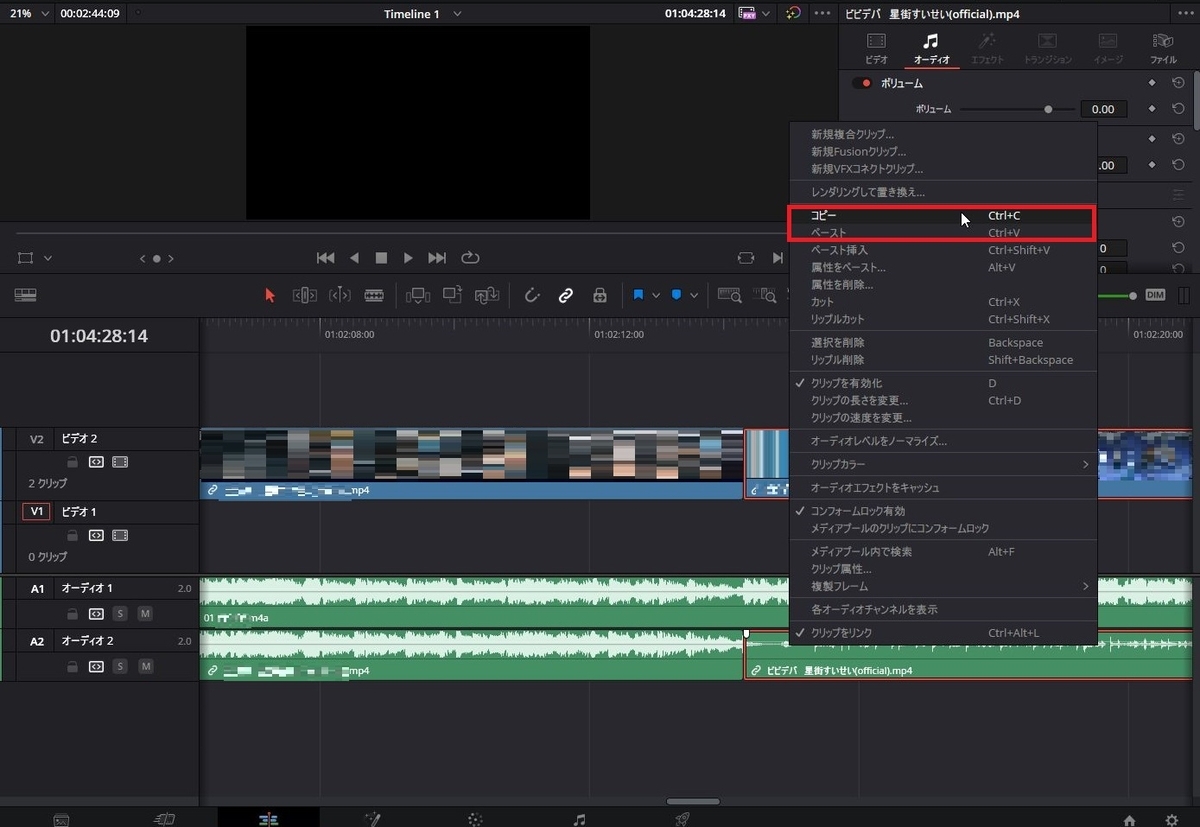Image resolution: width=1200 pixels, height=827 pixels.
Task: Lock the Video 2 track
Action: click(x=71, y=462)
